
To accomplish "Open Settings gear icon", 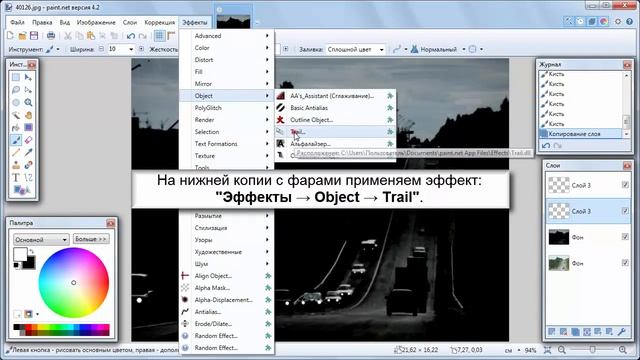I will pos(618,22).
